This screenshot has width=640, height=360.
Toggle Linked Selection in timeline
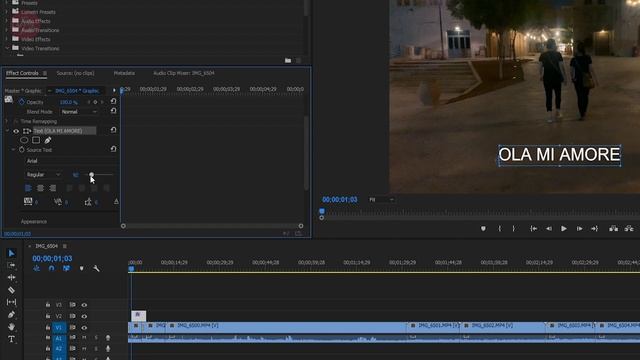[66, 269]
